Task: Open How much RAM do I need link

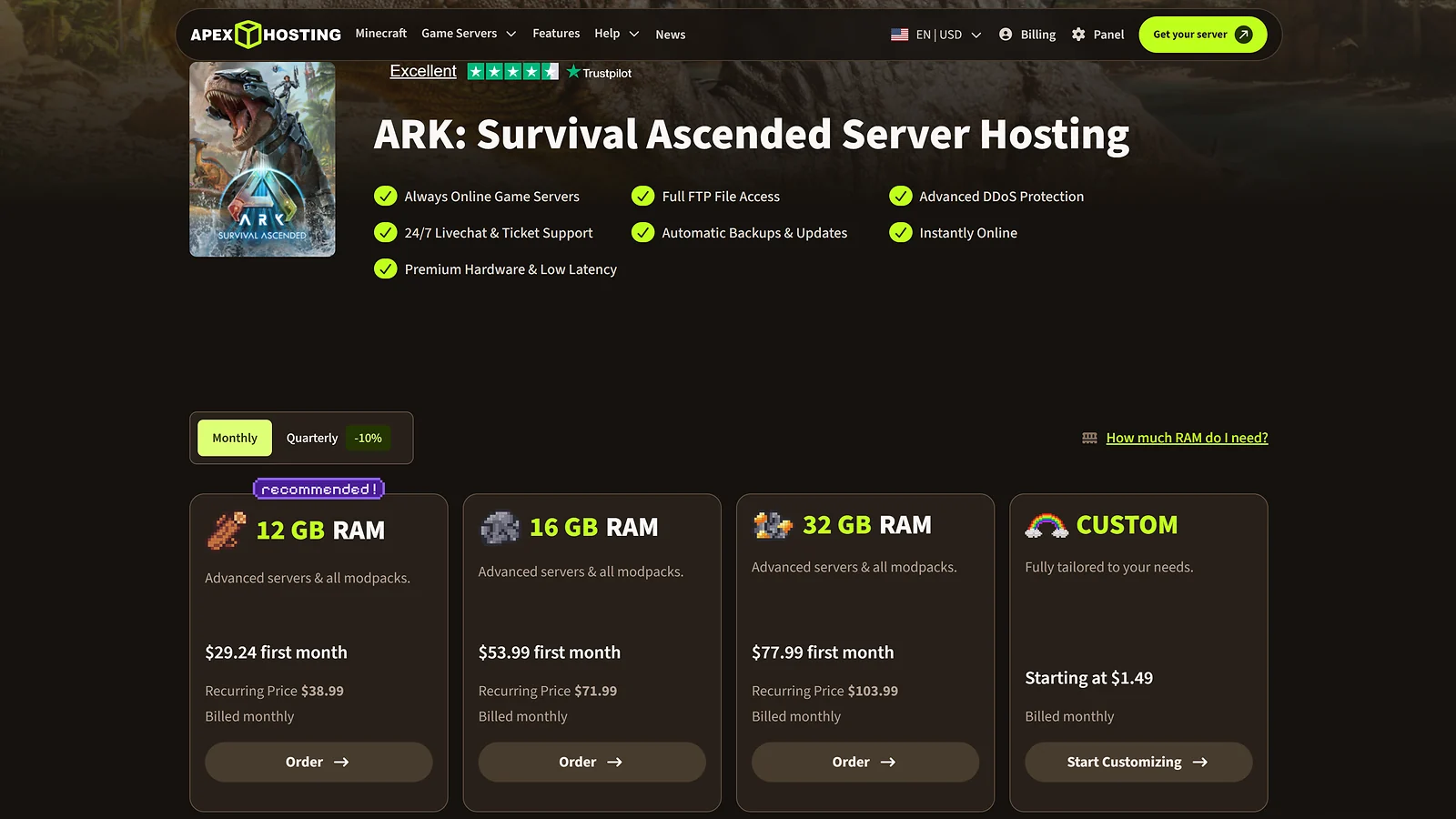Action: coord(1187,438)
